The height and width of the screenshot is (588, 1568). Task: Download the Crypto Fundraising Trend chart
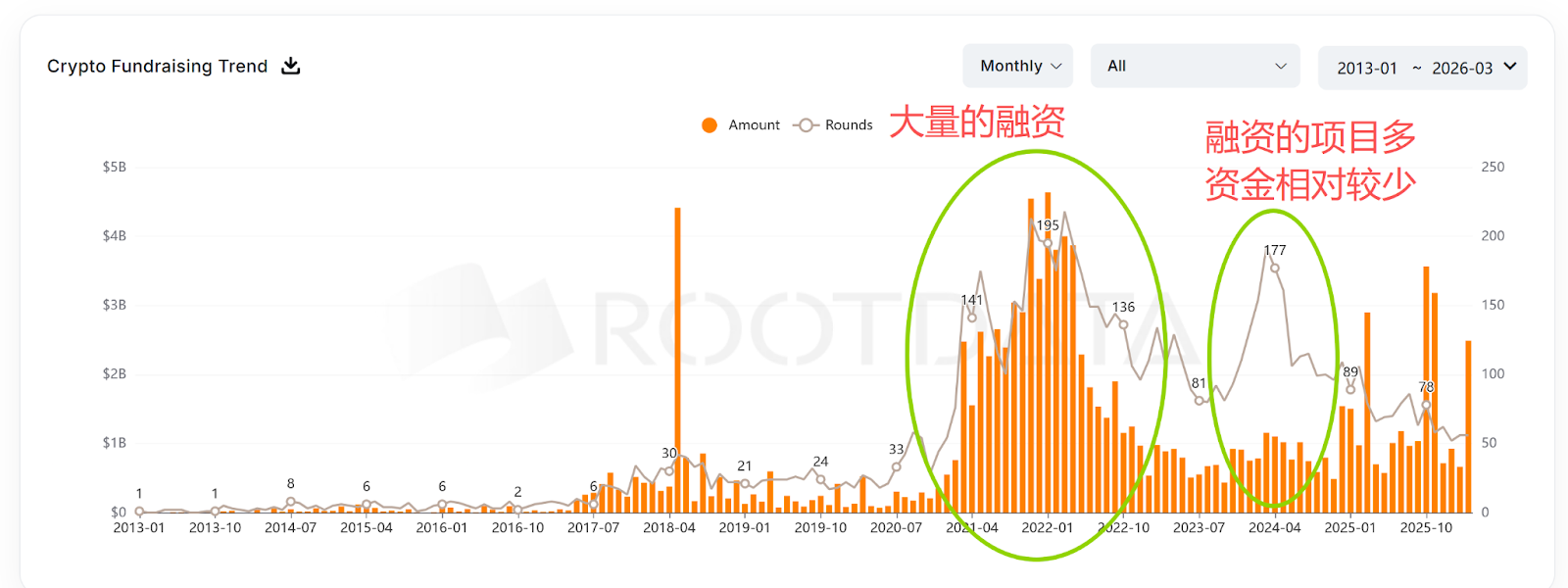290,66
